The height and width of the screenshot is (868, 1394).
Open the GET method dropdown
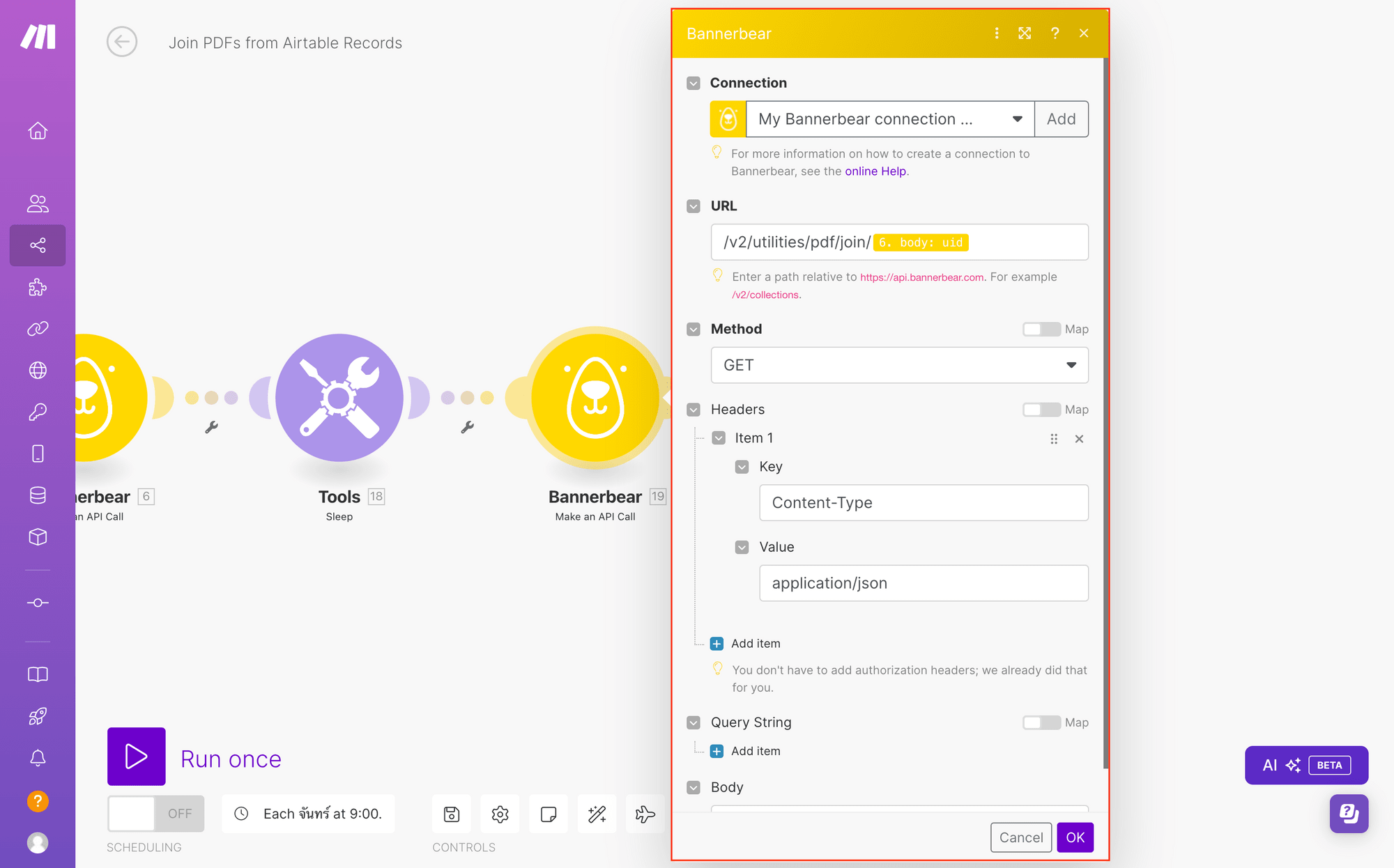(x=899, y=365)
